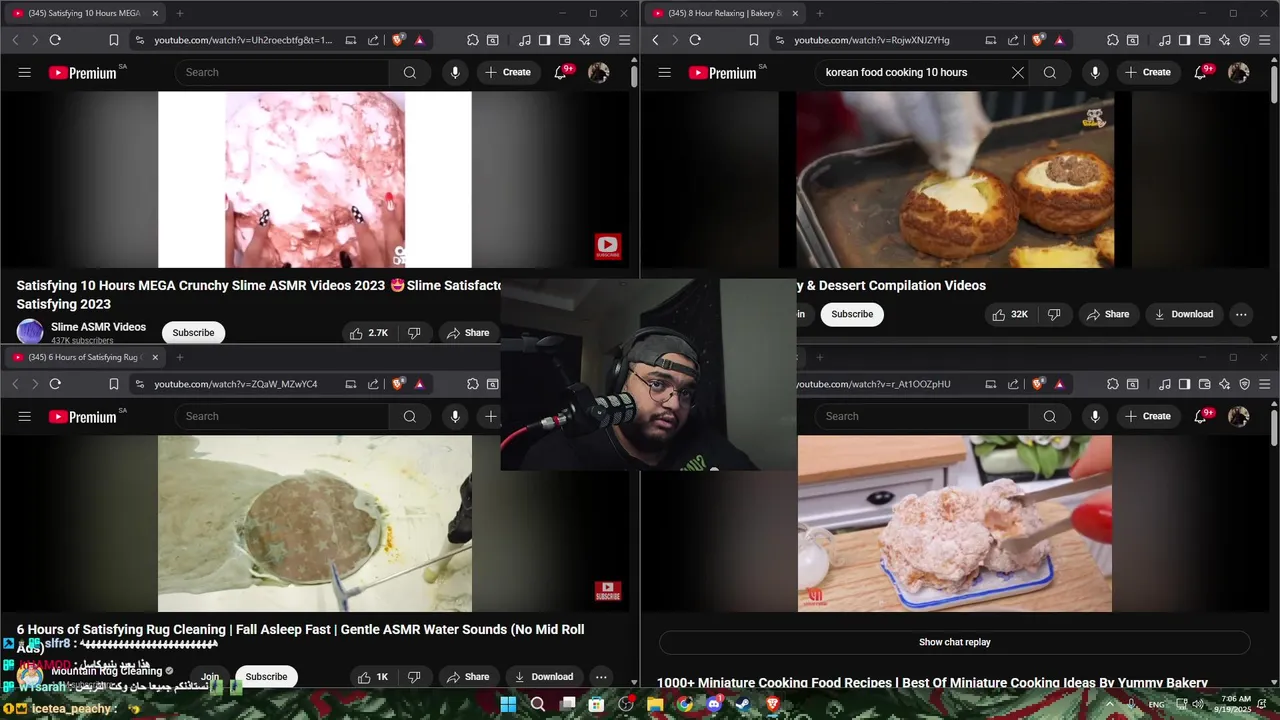Open Brave main menu in the bakery video window
Viewport: 1280px width, 720px height.
point(1265,40)
